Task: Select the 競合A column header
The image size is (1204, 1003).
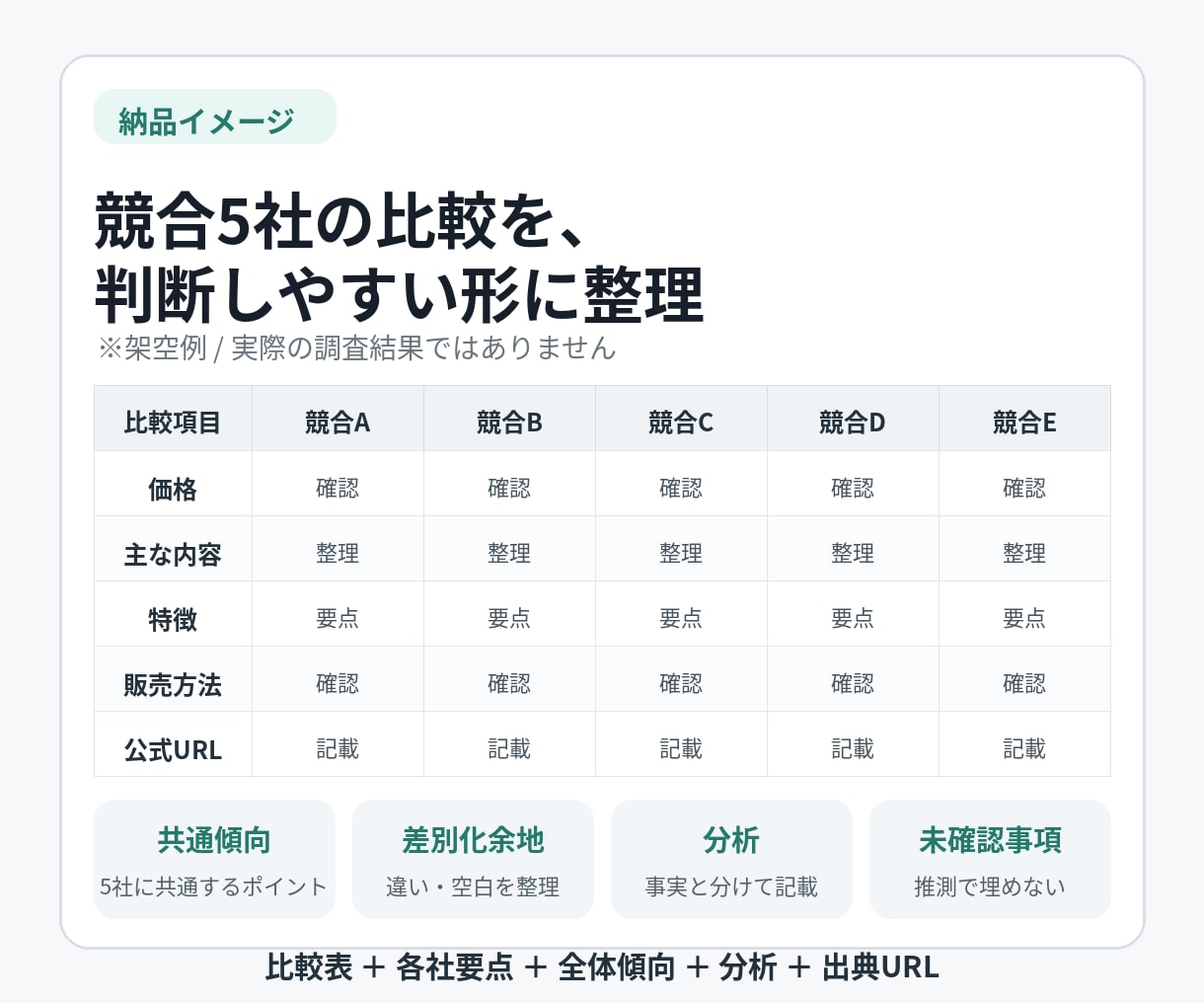Action: pyautogui.click(x=338, y=419)
